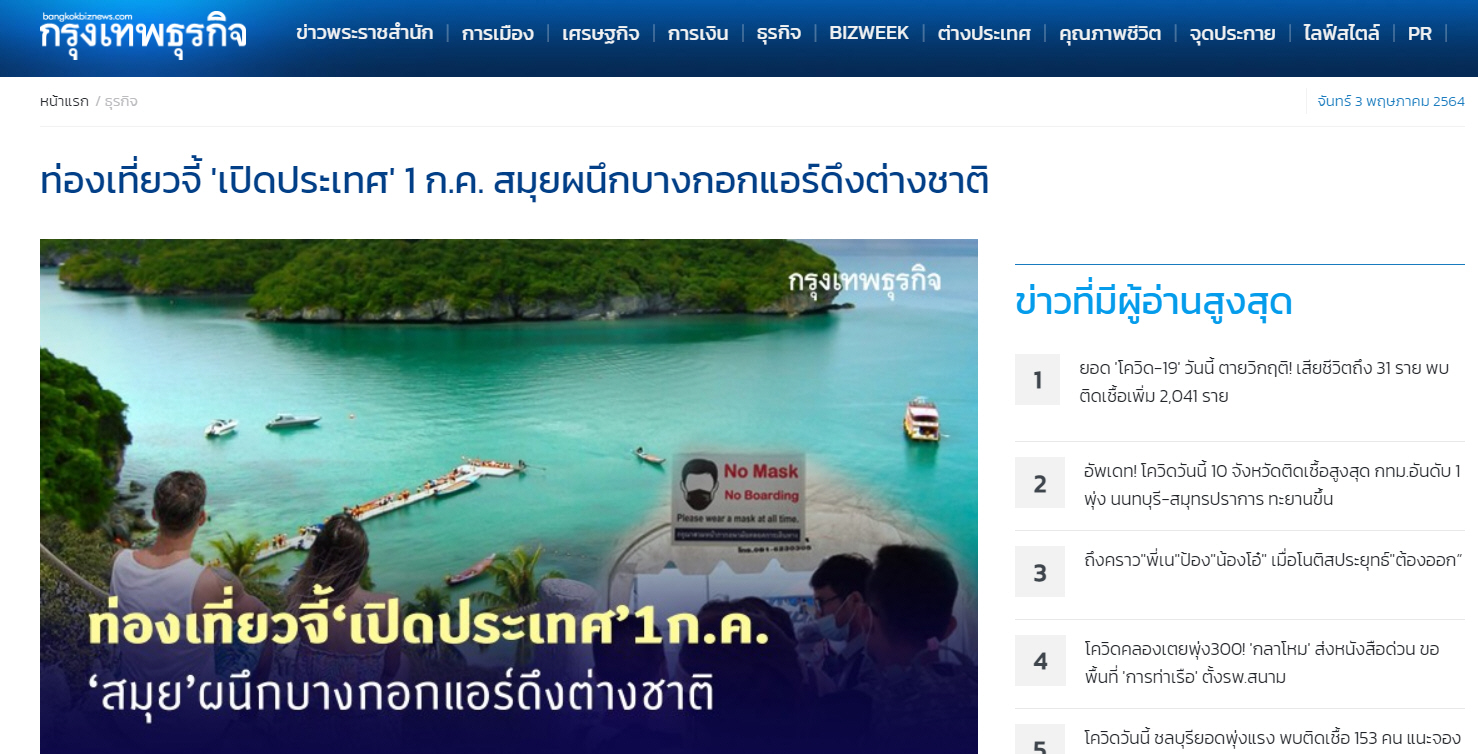1478x754 pixels.
Task: Open the PR menu item
Action: click(x=1419, y=33)
